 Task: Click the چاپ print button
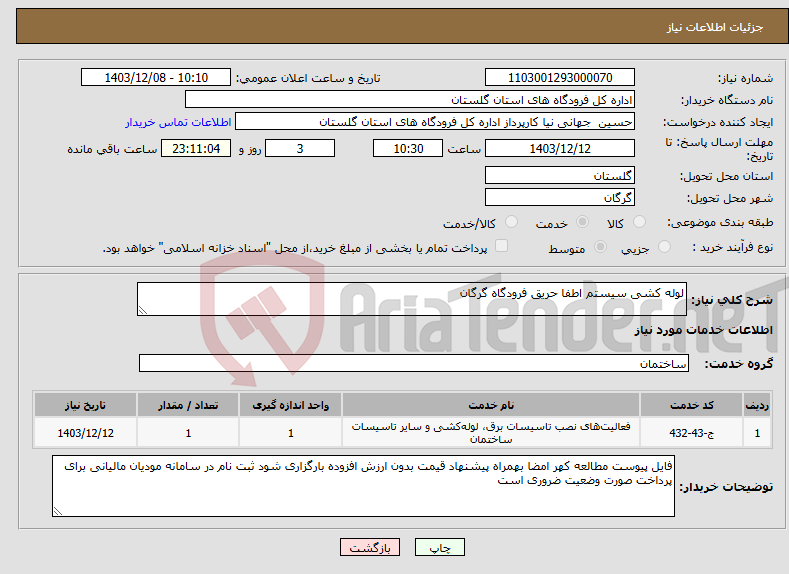[440, 547]
